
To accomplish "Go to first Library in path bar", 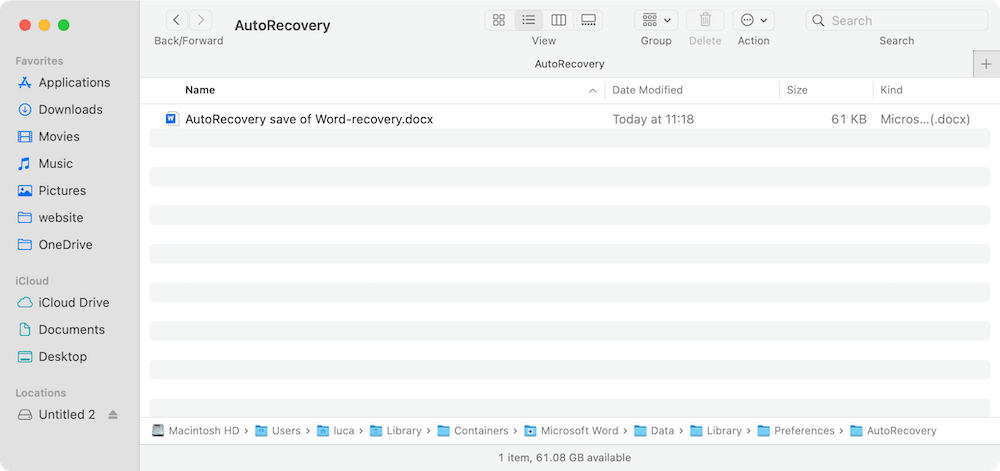I will point(396,431).
